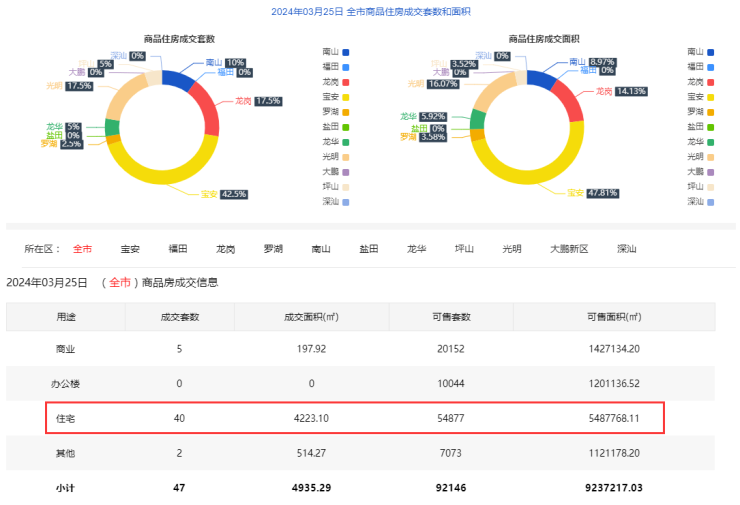The width and height of the screenshot is (740, 505).
Task: Open the 深汕 district tab
Action: (627, 249)
